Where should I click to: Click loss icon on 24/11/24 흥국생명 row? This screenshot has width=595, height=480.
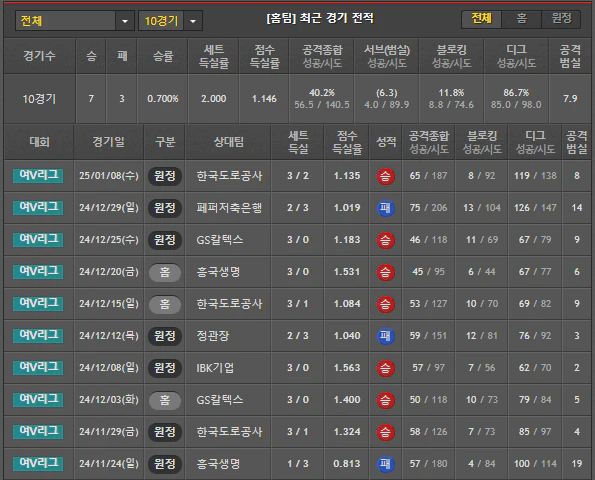[x=385, y=464]
